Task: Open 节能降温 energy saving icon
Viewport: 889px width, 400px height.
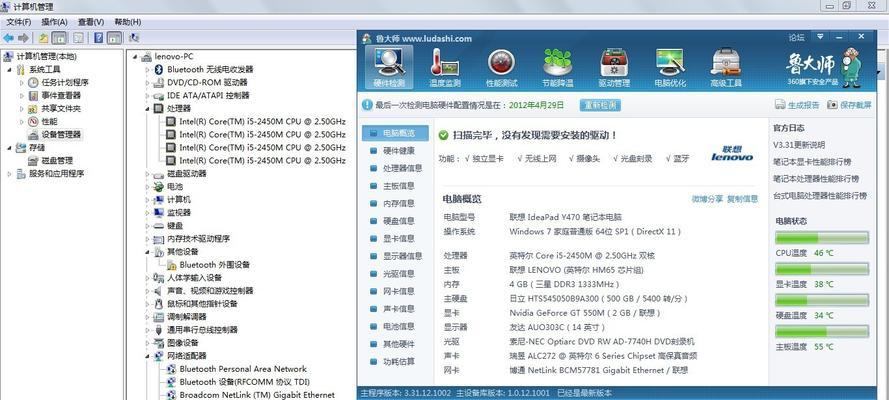Action: pos(557,67)
